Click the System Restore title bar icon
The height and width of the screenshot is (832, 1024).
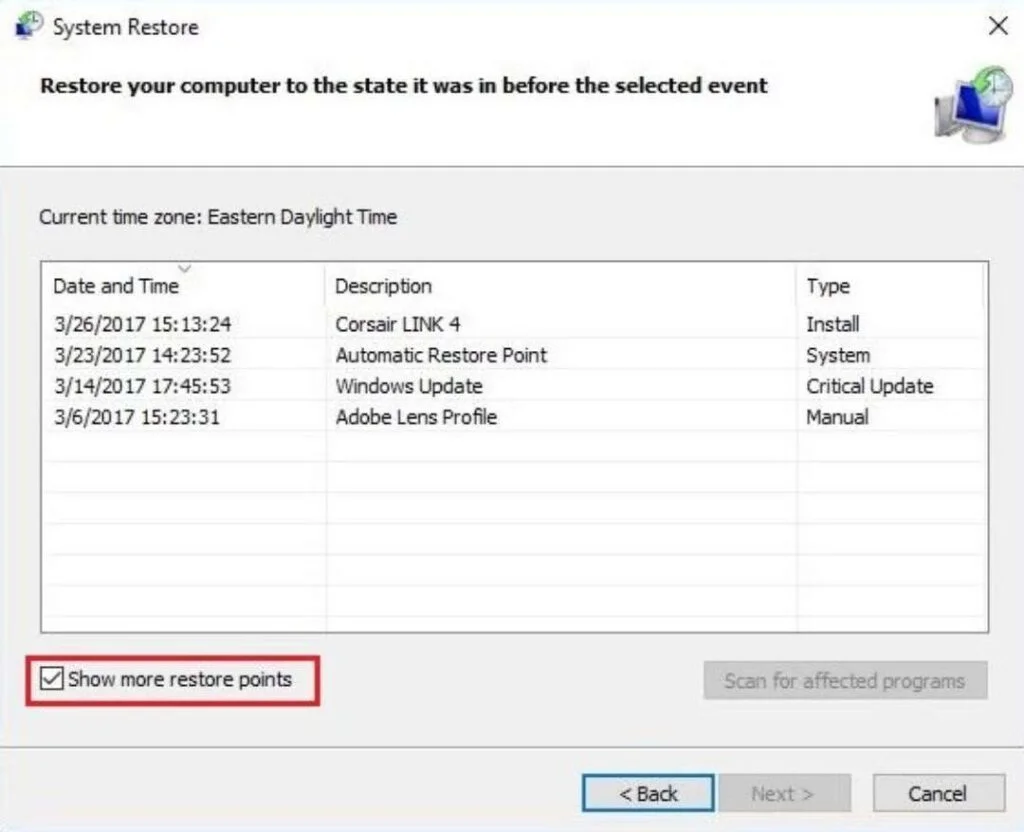[27, 25]
